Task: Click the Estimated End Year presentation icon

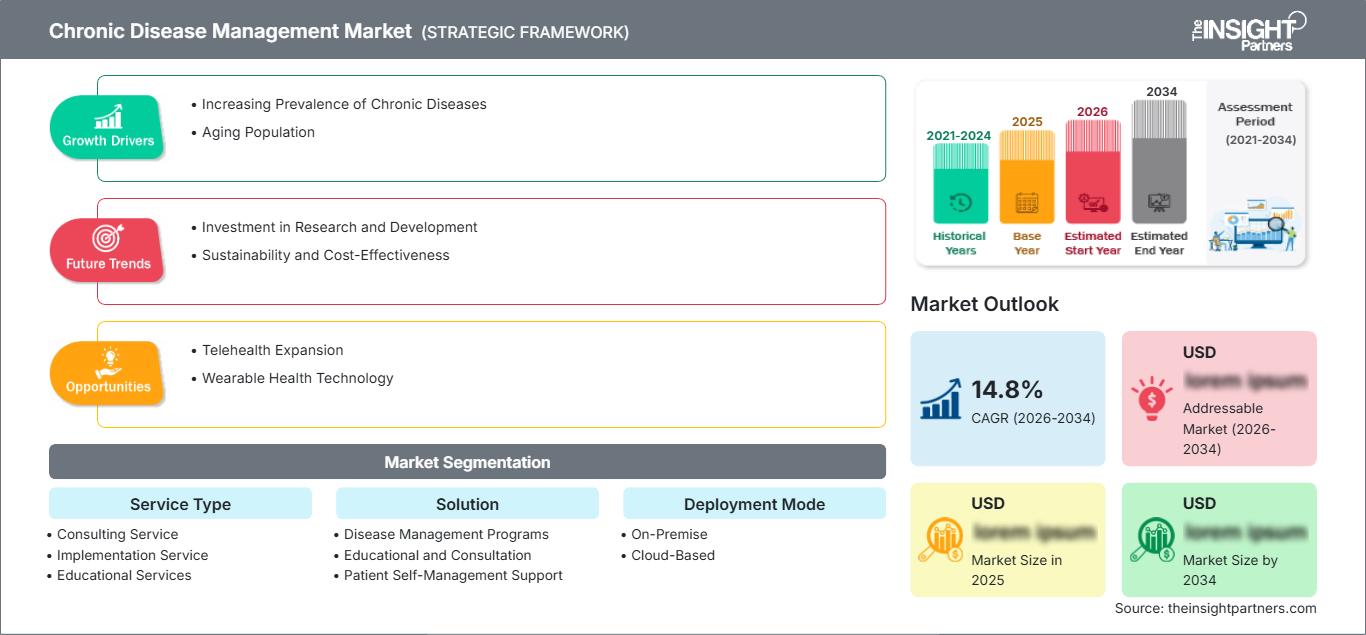Action: [1159, 202]
